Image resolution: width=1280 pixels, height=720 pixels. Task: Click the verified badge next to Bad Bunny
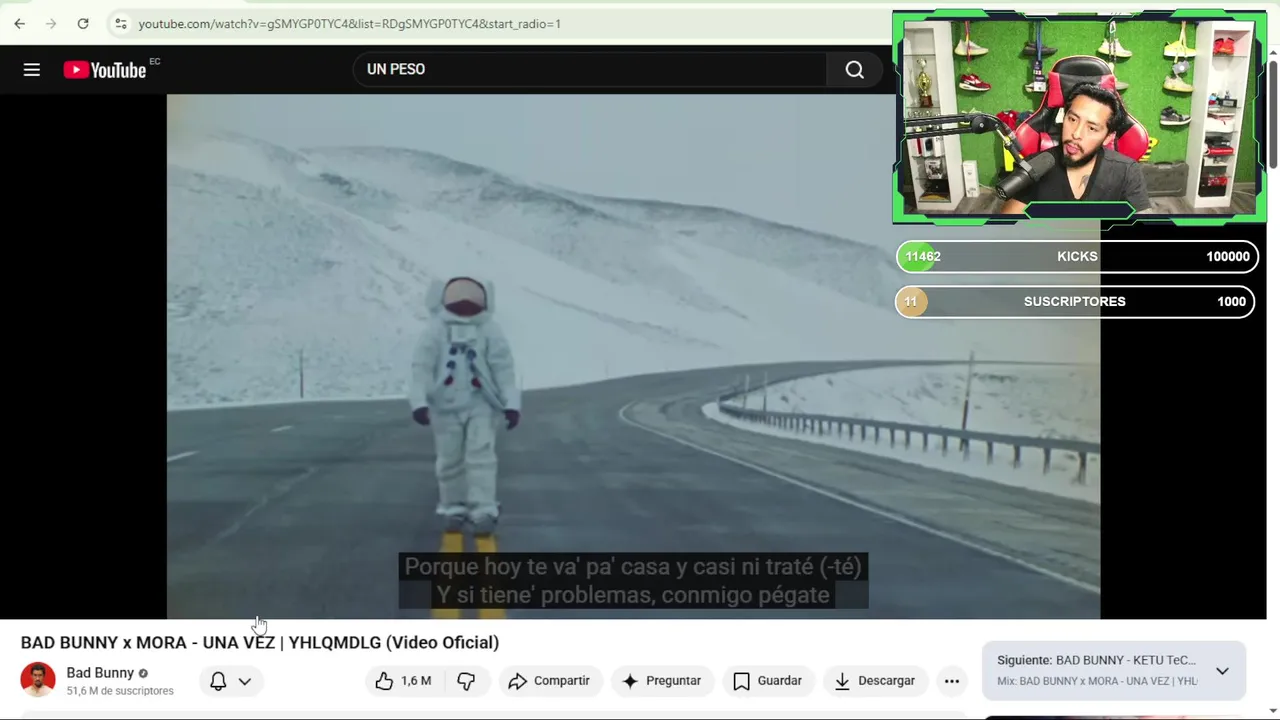143,673
